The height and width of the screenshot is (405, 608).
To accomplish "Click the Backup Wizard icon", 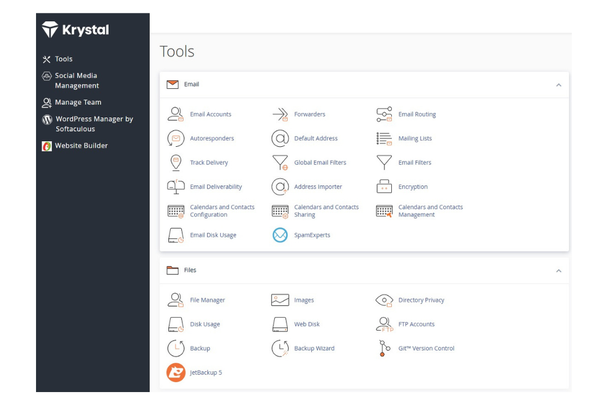I will coord(280,348).
